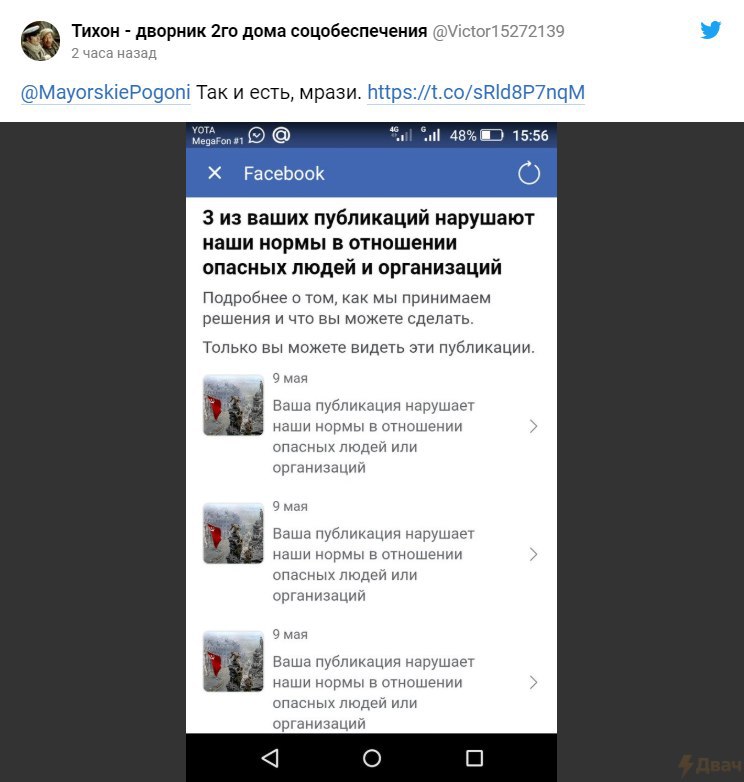Click the 2 часа назад timestamp

coord(114,53)
